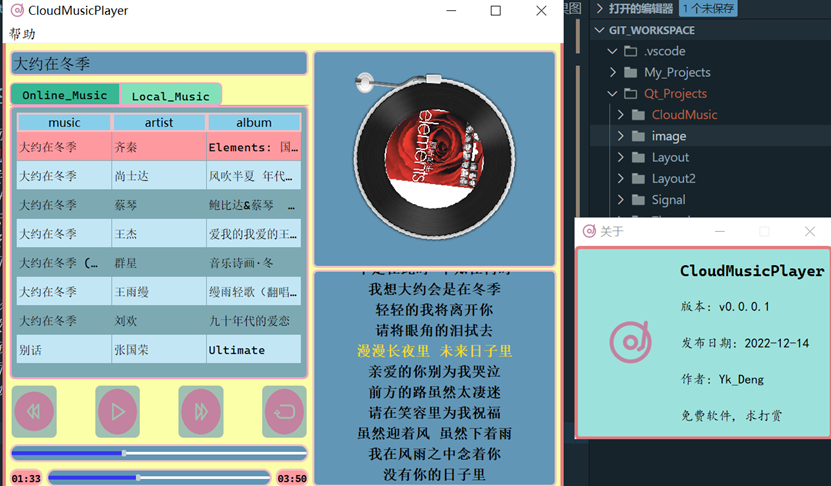
Task: Select the song row by 齐秦
Action: tap(159, 147)
